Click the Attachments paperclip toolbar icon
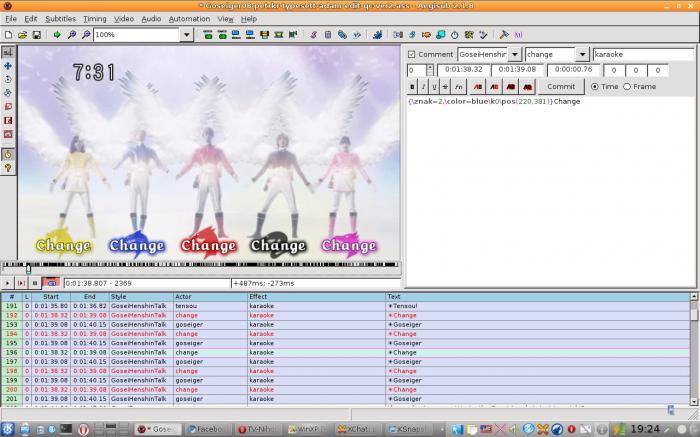Screen dimensions: 700x437 point(342,34)
